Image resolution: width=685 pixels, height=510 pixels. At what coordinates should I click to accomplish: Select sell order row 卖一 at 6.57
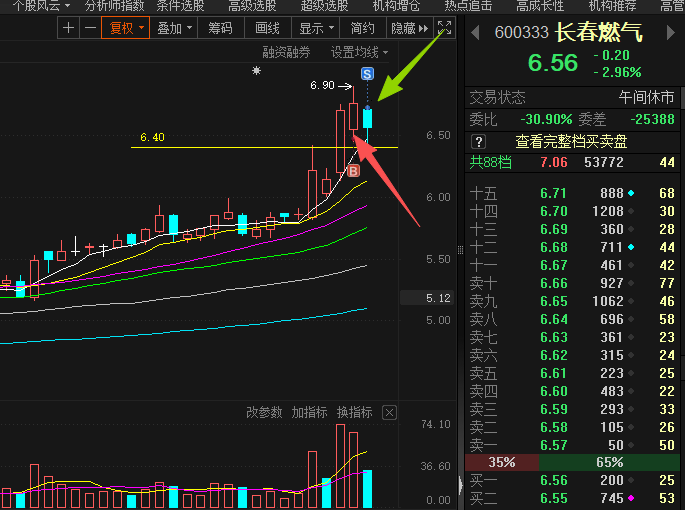[572, 445]
